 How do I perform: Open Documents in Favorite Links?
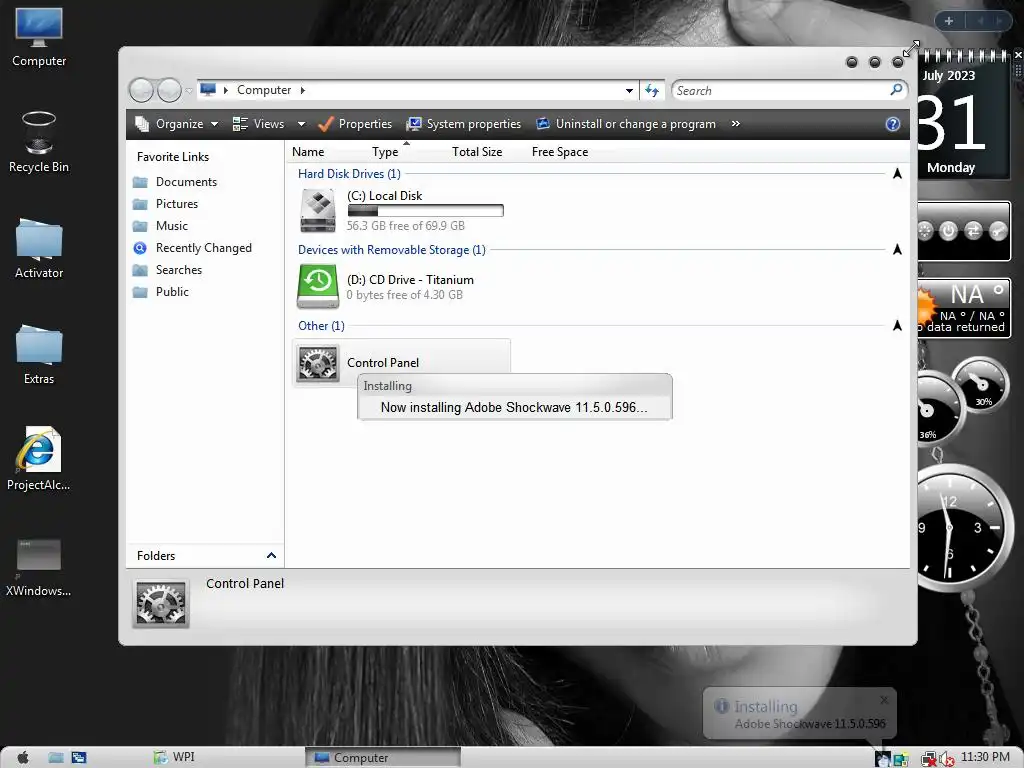click(x=175, y=182)
